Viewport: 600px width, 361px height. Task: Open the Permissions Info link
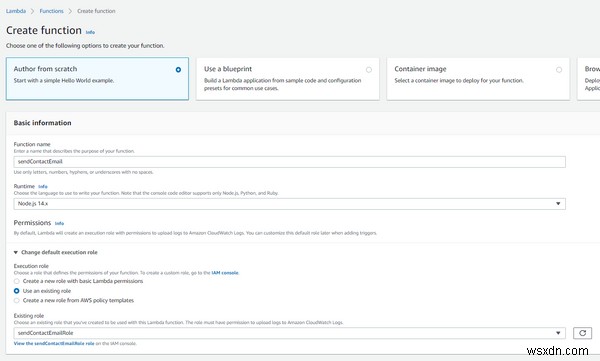[59, 223]
